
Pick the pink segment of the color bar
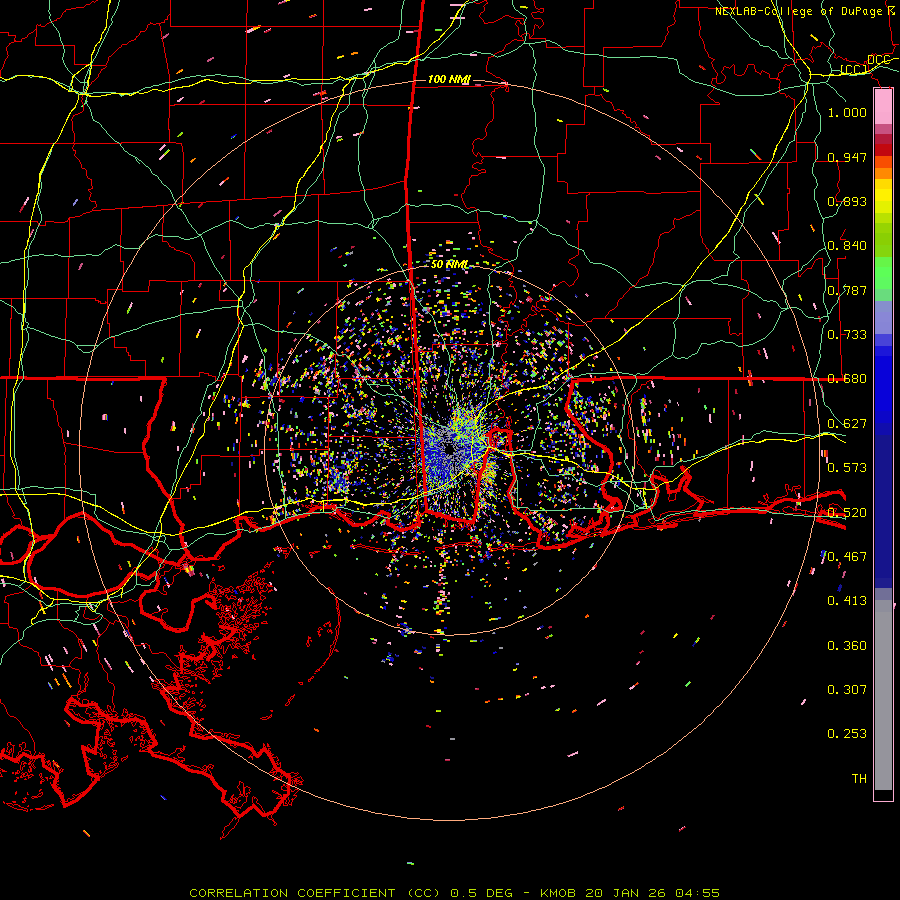point(883,107)
